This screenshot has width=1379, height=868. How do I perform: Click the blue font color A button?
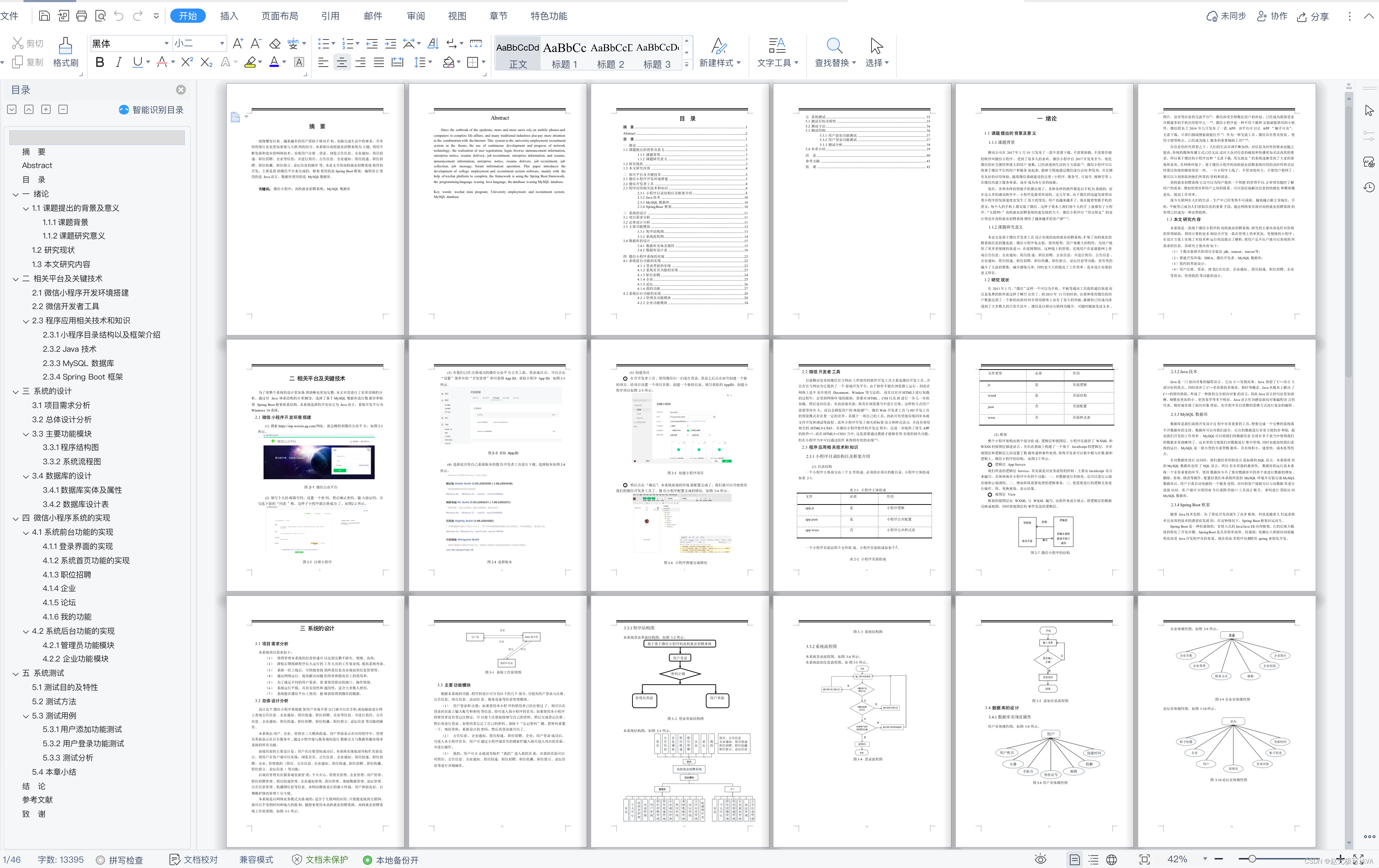tap(274, 62)
